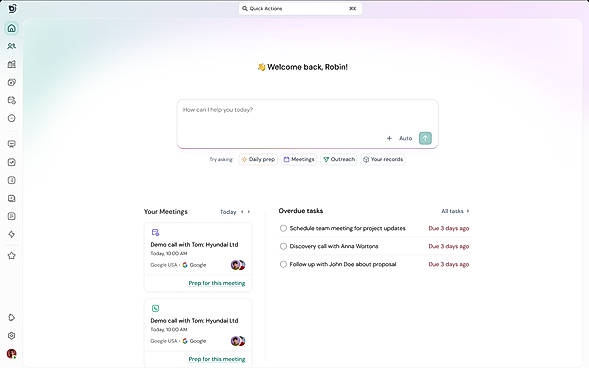
Task: Open the People contacts sidebar icon
Action: pyautogui.click(x=12, y=46)
